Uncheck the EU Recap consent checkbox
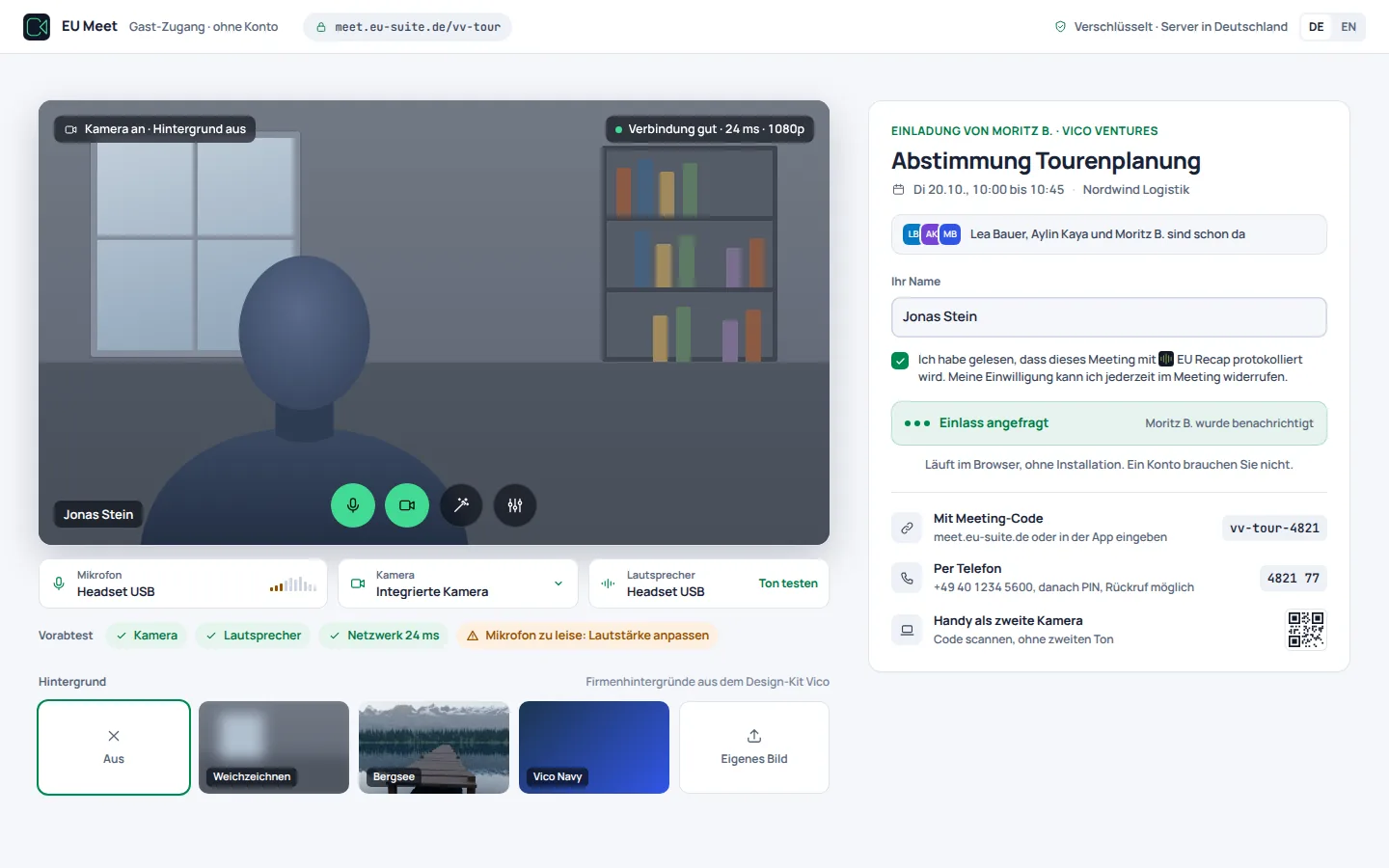The height and width of the screenshot is (868, 1389). 900,361
